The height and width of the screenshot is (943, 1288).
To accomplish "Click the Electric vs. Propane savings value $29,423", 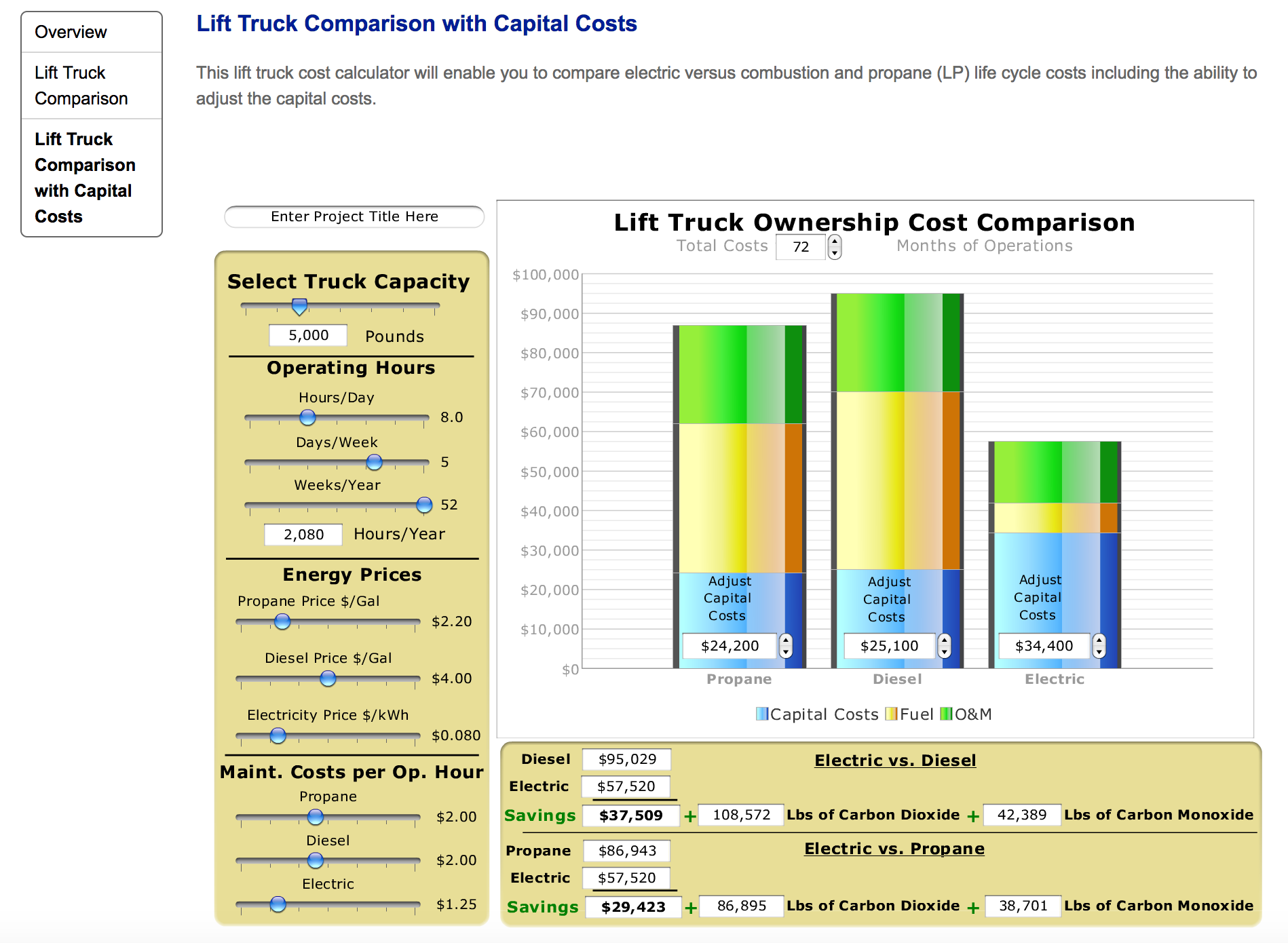I will (632, 907).
